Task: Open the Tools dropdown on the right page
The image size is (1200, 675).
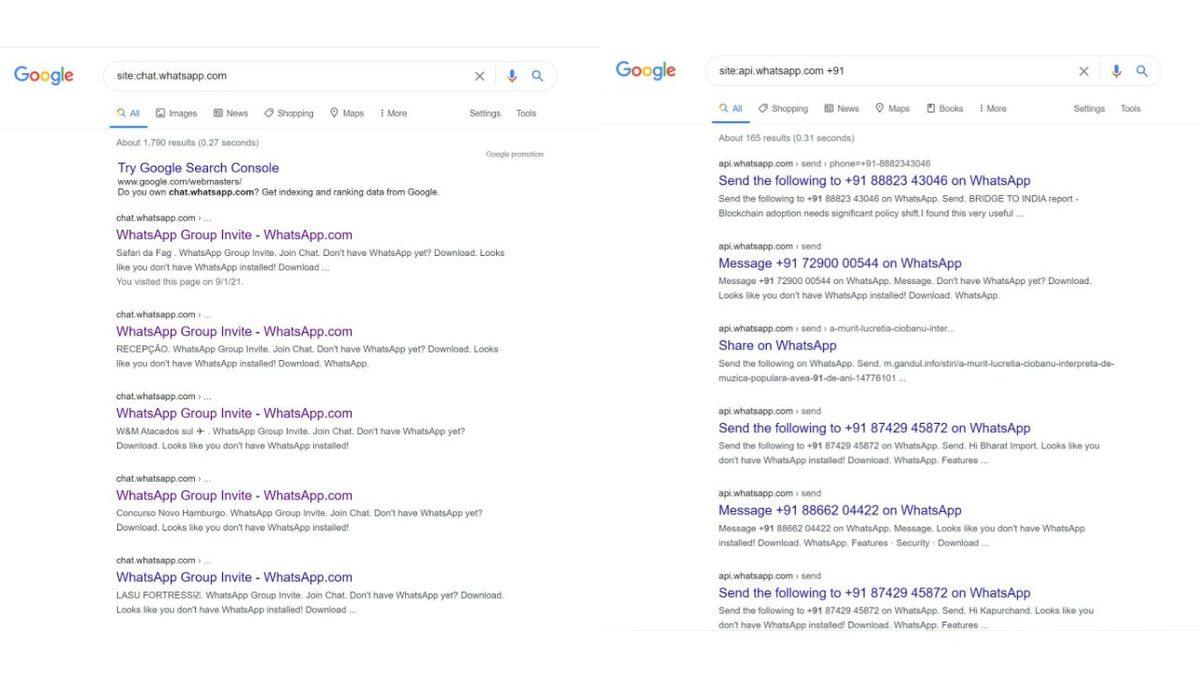Action: (x=1130, y=108)
